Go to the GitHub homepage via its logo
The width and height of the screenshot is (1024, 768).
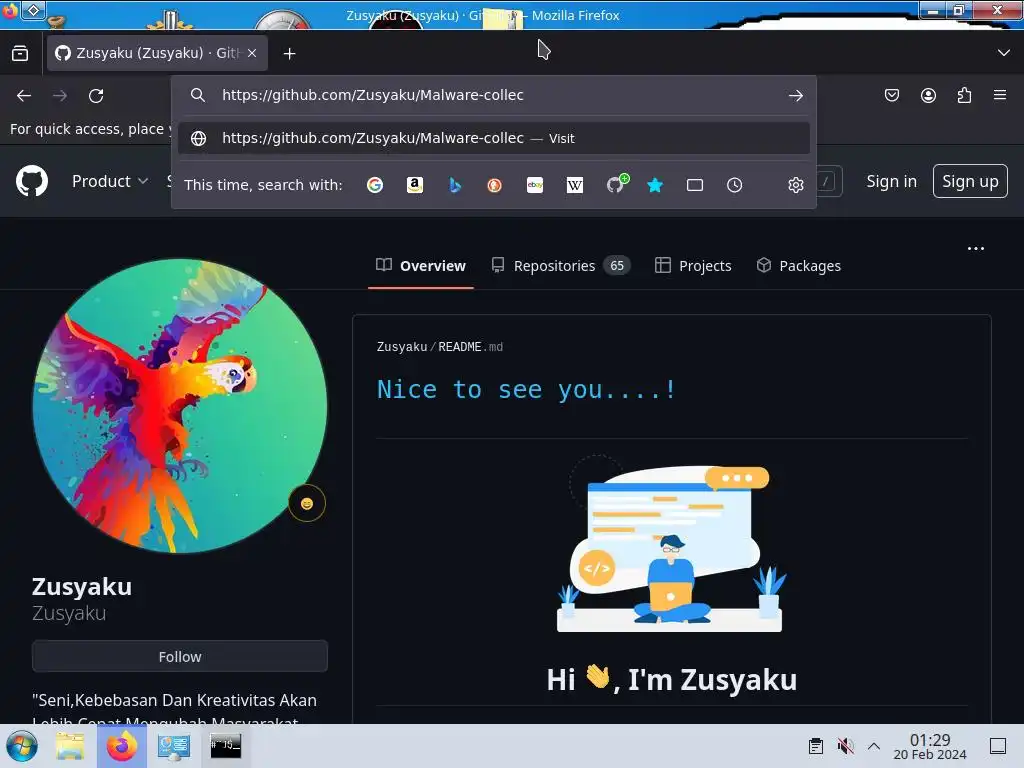coord(32,181)
